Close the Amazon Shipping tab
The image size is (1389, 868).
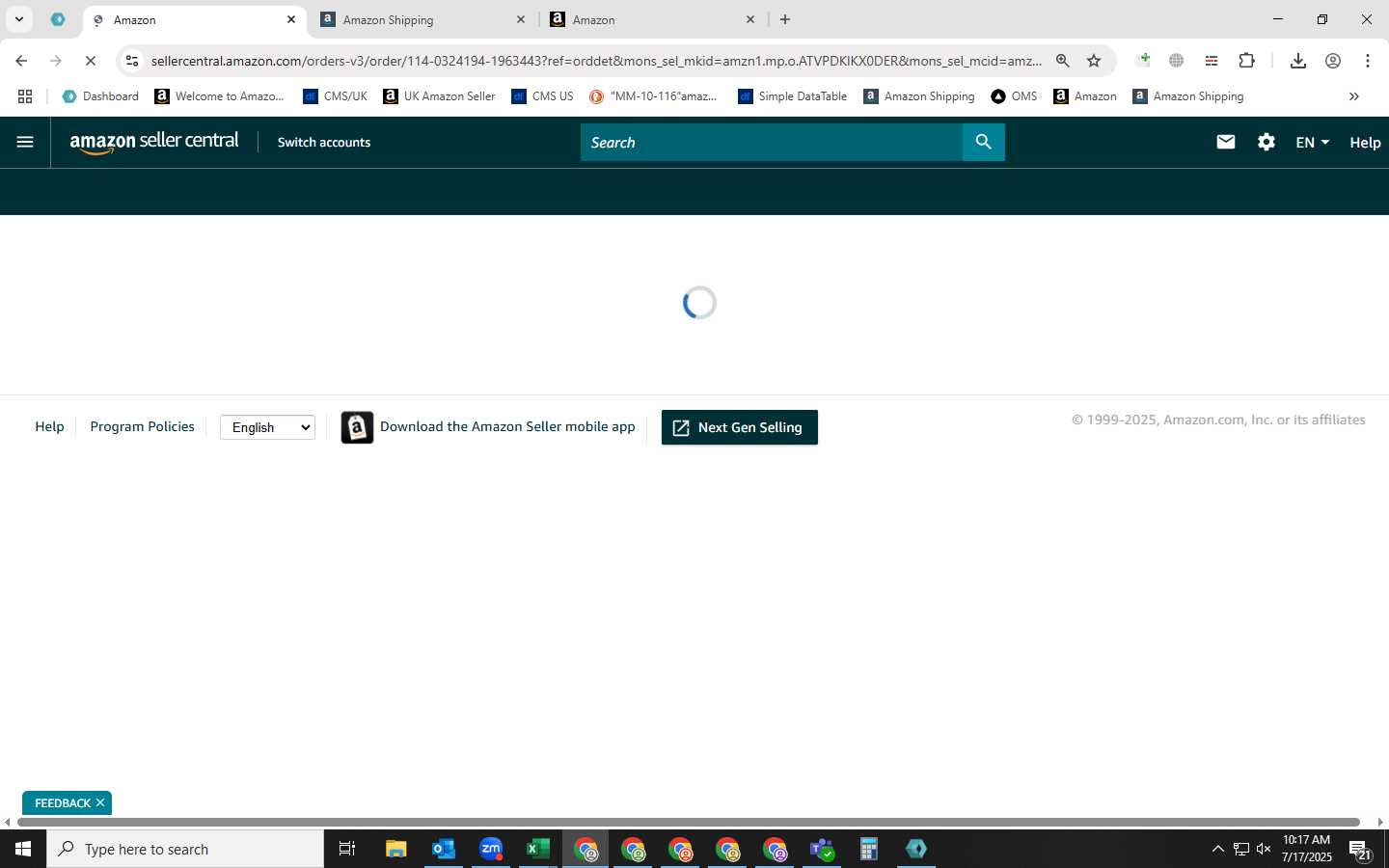[521, 19]
